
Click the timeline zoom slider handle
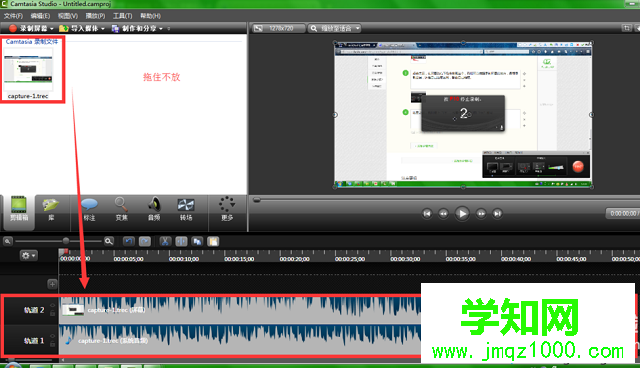click(x=66, y=241)
